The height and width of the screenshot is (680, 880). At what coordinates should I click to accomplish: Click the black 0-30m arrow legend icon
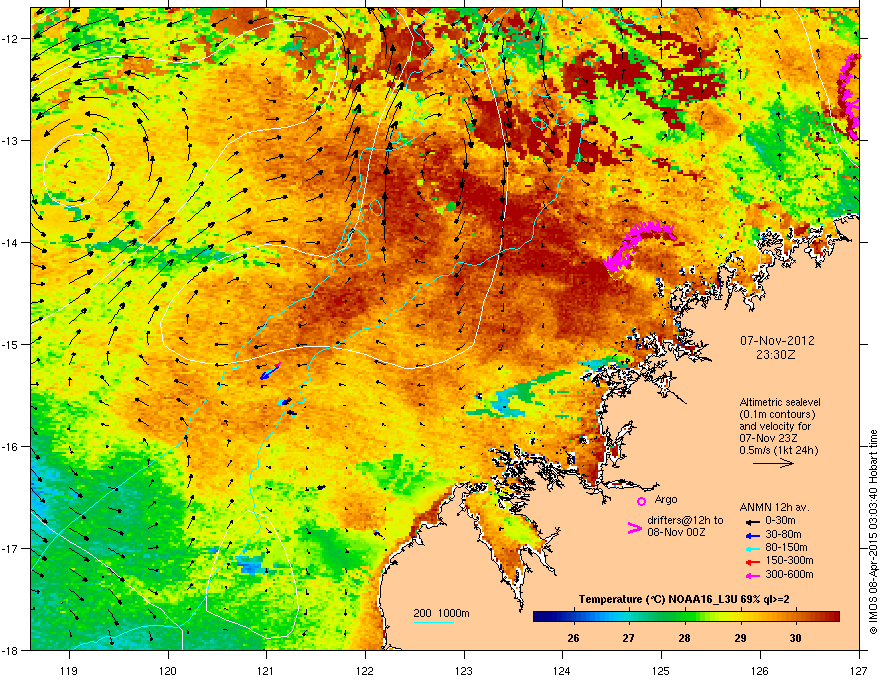tap(752, 522)
